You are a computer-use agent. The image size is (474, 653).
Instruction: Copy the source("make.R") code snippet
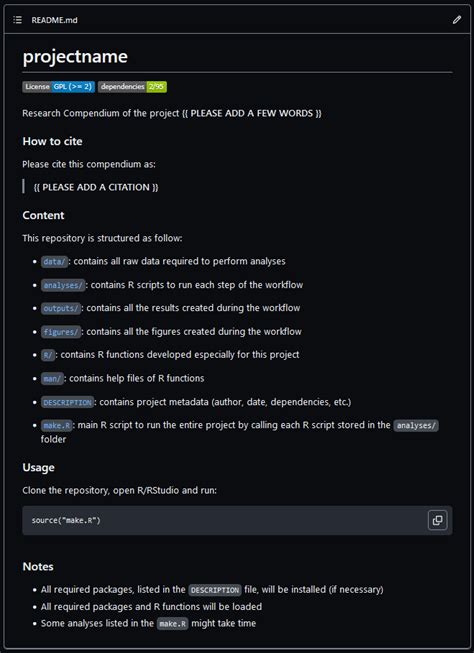click(437, 520)
